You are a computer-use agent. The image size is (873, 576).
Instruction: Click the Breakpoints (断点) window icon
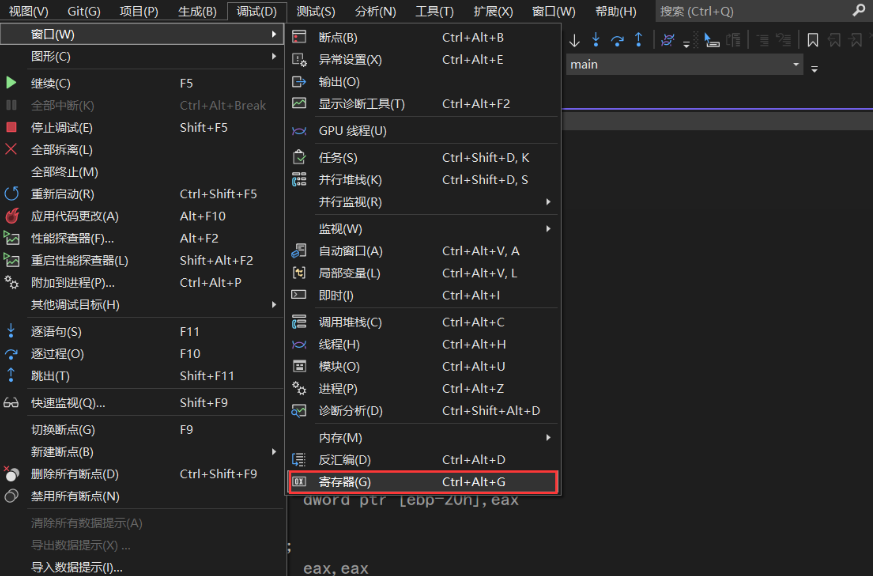299,37
